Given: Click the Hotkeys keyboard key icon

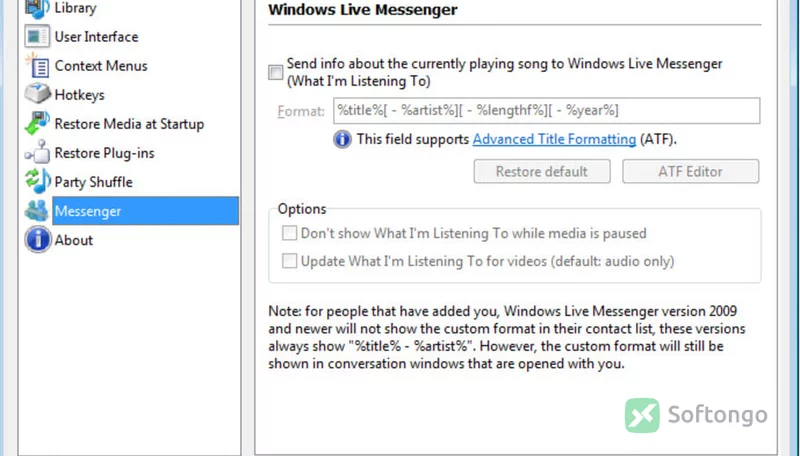Looking at the screenshot, I should [37, 94].
